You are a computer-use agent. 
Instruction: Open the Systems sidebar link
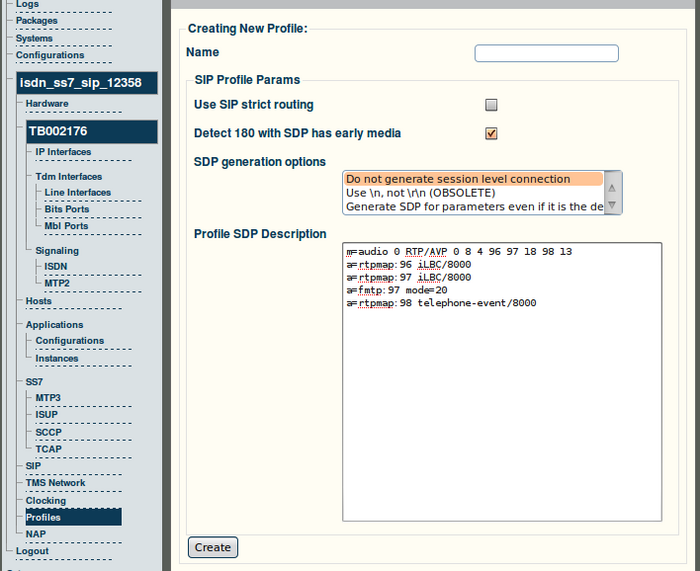click(34, 38)
